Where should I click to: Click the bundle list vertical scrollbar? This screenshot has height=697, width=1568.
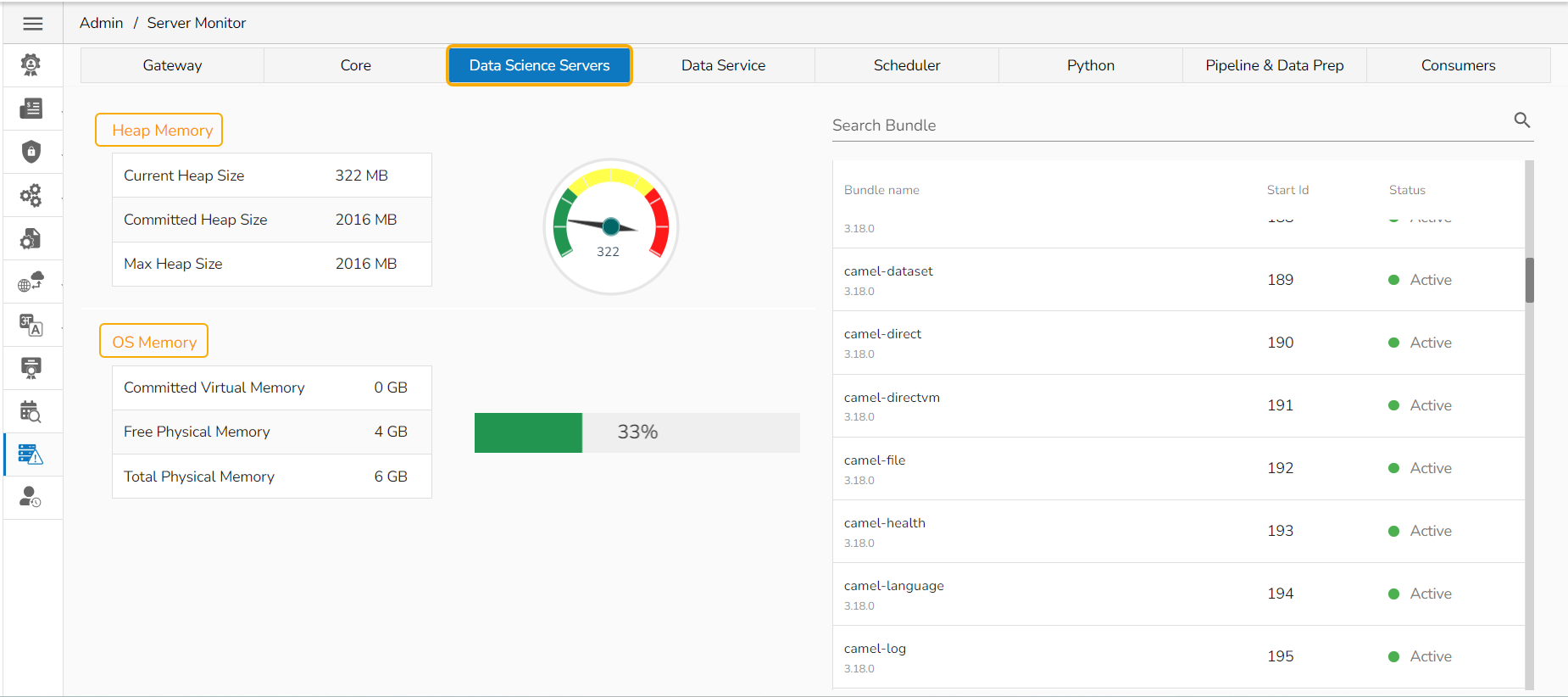pyautogui.click(x=1529, y=280)
